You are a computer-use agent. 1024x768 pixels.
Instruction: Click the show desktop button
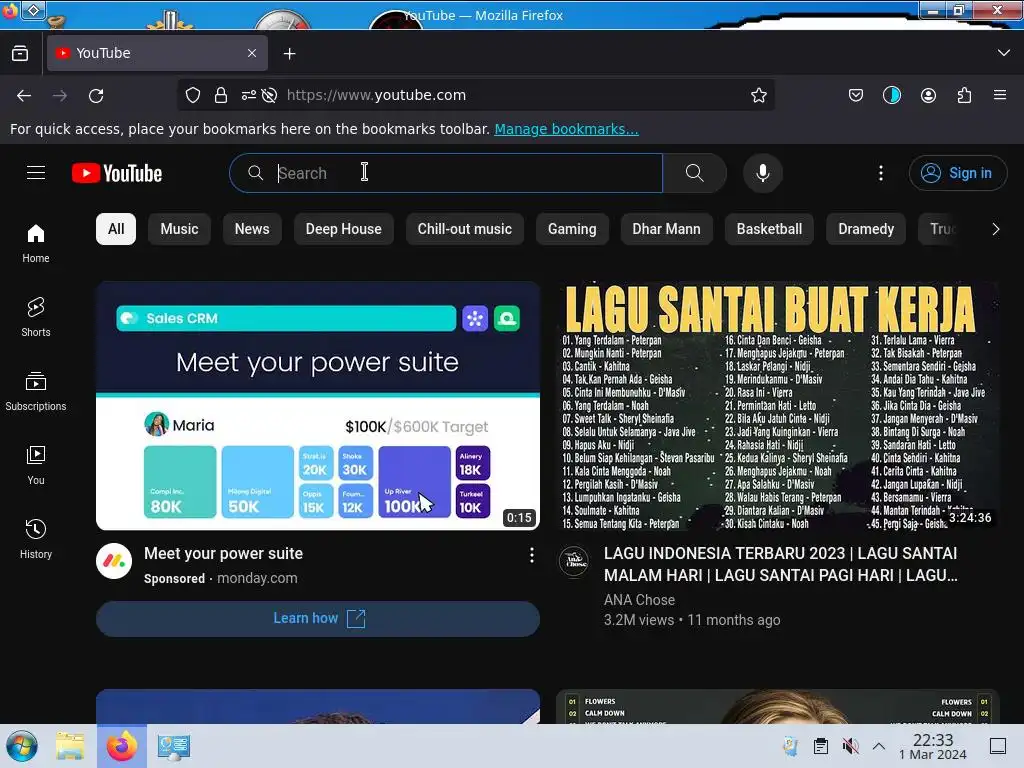pos(997,746)
